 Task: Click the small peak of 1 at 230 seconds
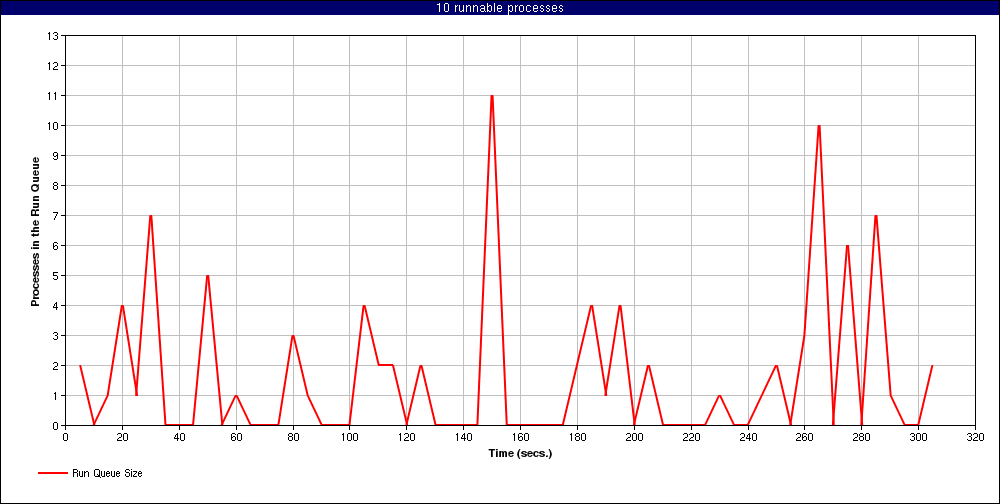point(719,396)
